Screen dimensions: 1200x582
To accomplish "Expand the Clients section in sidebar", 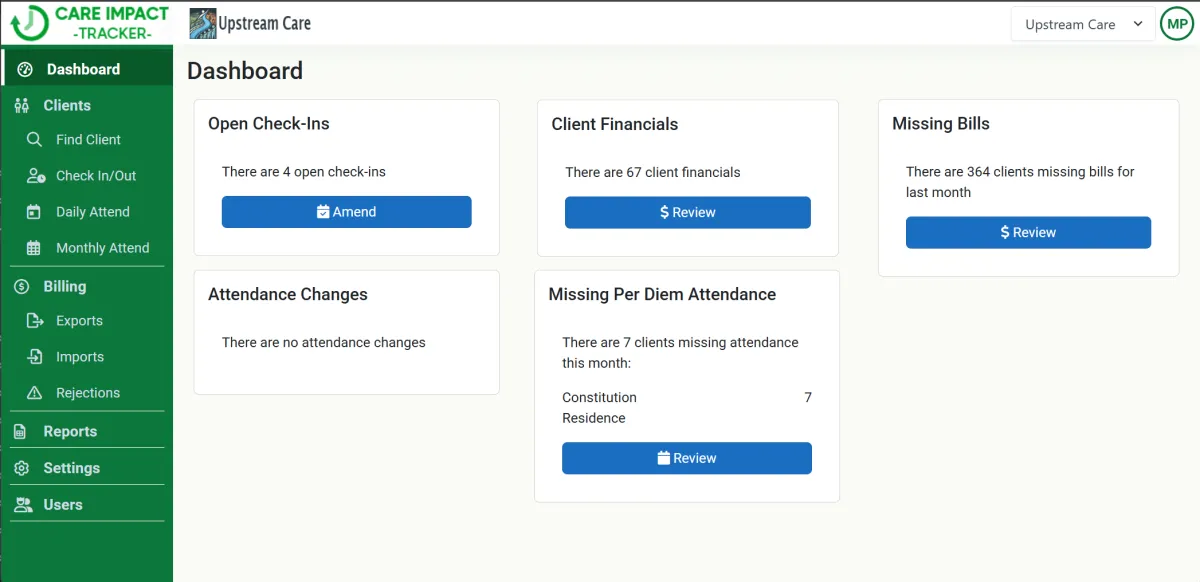I will [x=66, y=105].
